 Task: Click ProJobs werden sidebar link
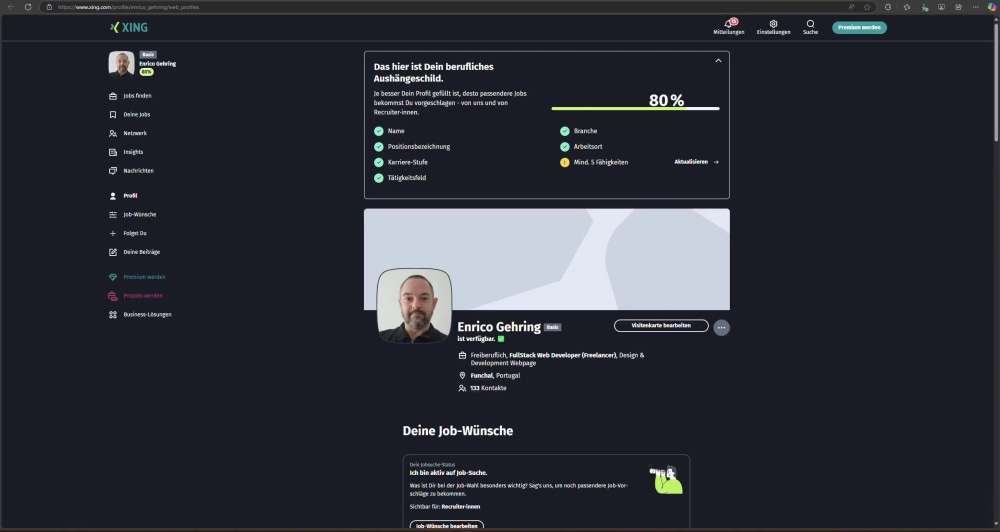point(135,296)
